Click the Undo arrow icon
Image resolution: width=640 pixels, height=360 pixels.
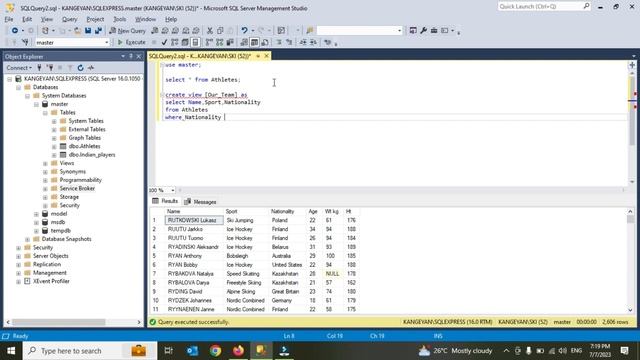(244, 31)
